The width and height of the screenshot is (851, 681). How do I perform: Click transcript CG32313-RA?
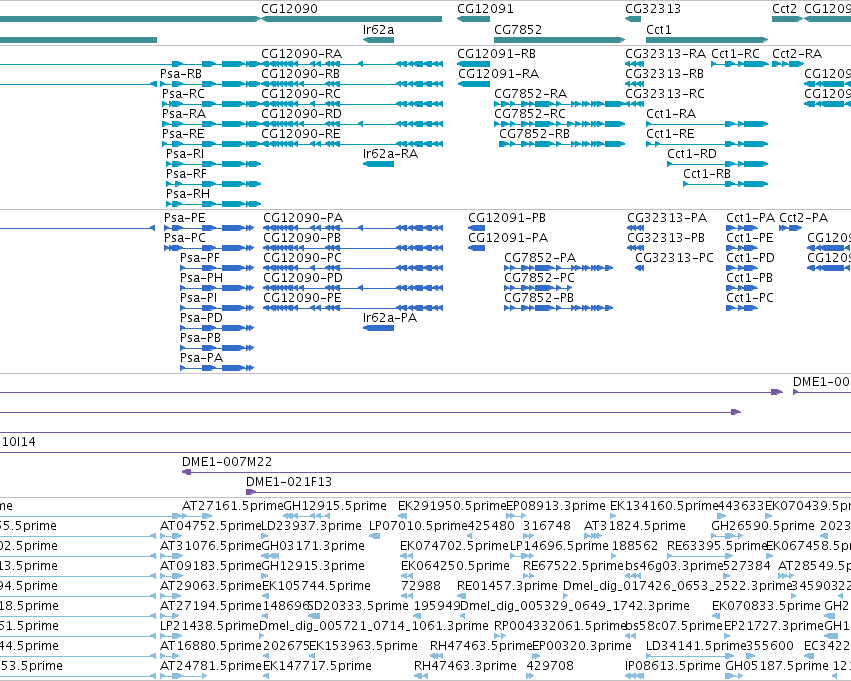coord(665,54)
